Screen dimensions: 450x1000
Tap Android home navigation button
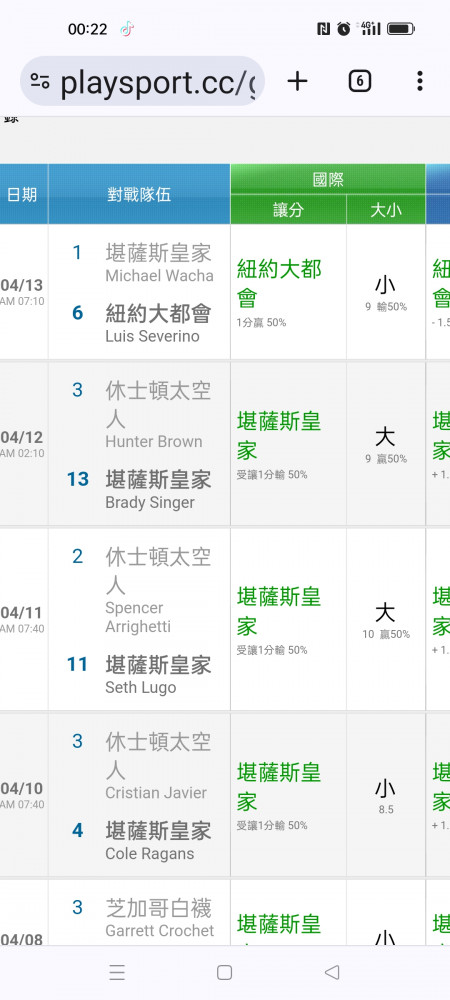point(224,972)
